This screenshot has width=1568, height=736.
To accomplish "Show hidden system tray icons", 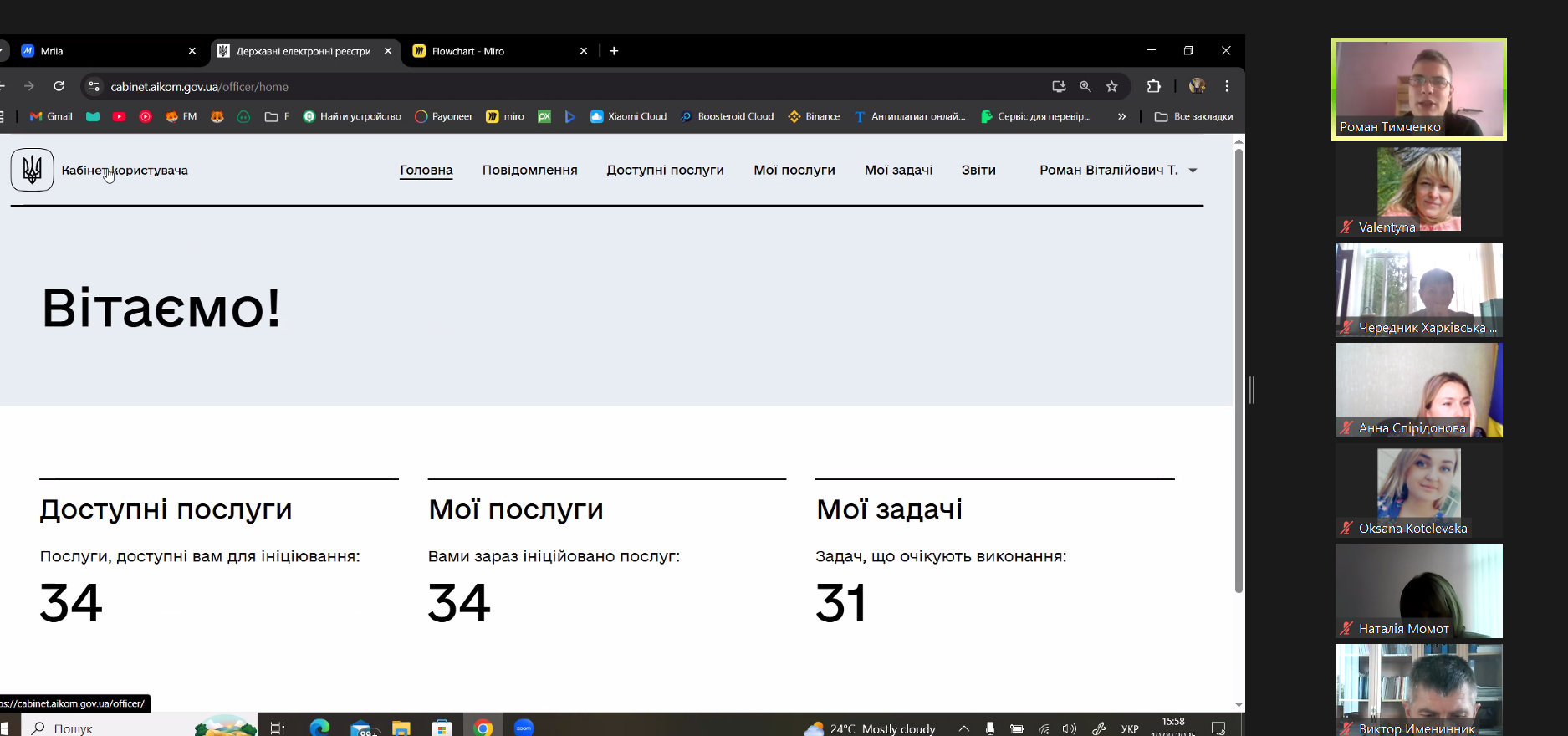I will [x=963, y=728].
